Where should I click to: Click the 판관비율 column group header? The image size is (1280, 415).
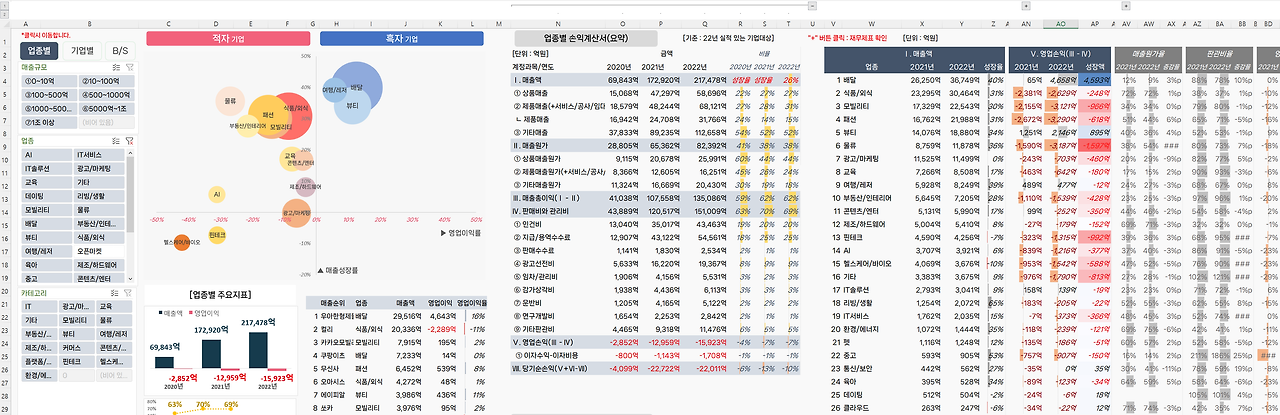(1218, 52)
